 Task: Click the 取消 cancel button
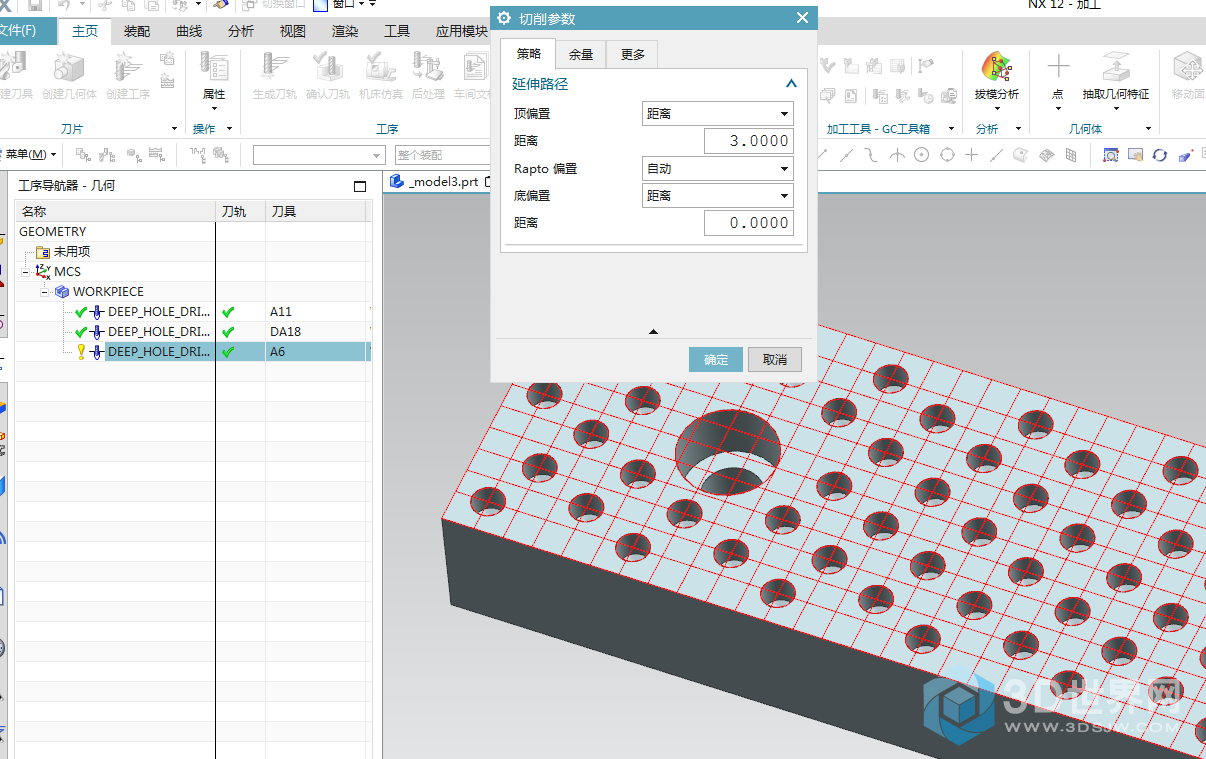[775, 360]
